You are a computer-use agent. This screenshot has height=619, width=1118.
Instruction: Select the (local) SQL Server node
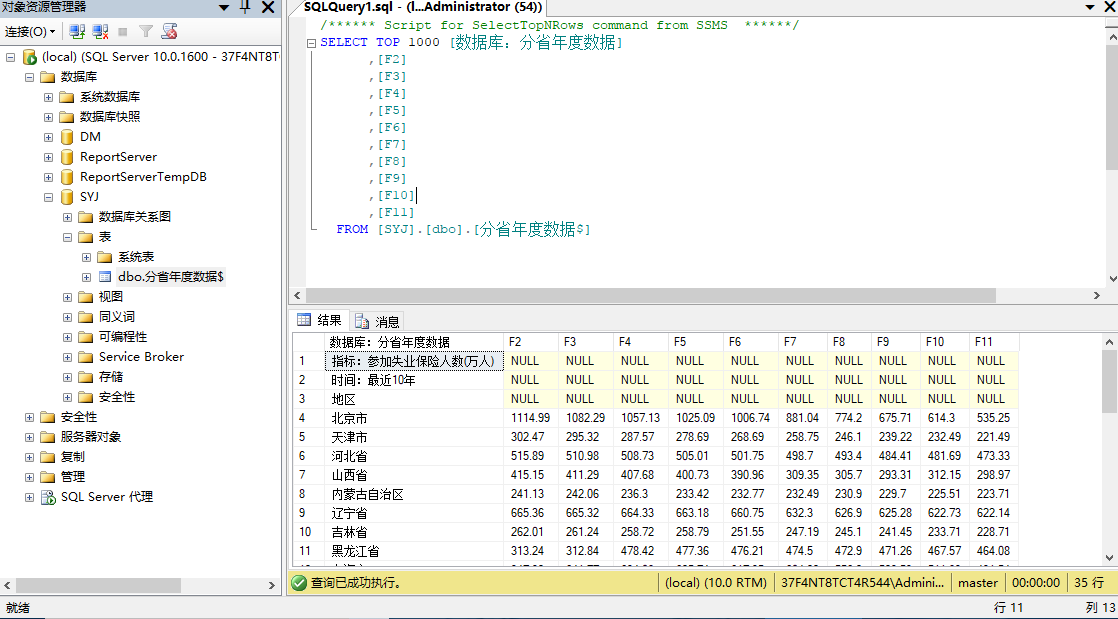pyautogui.click(x=160, y=56)
